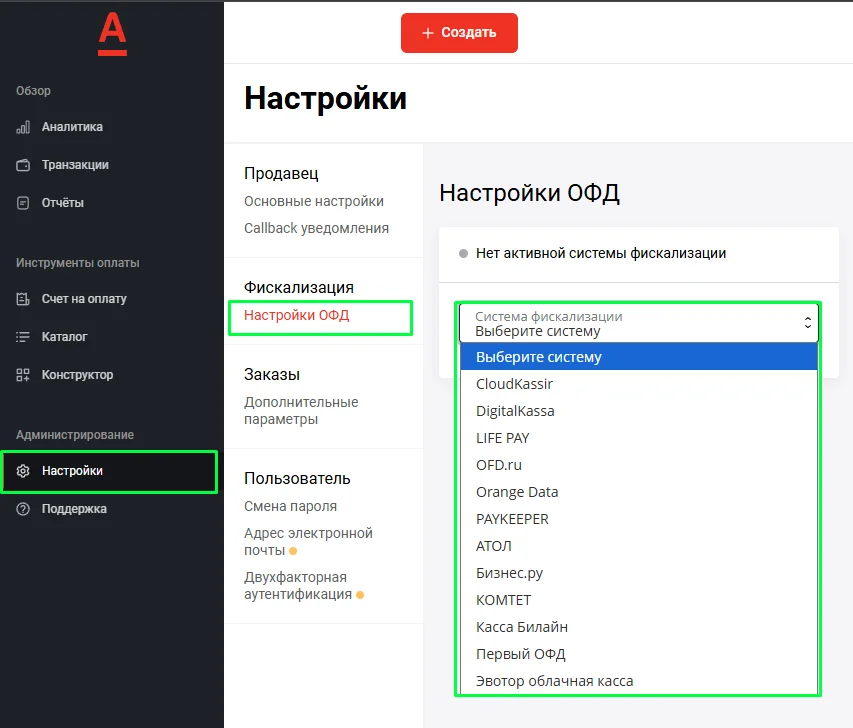The width and height of the screenshot is (853, 728).
Task: Click the Продавец section heading
Action: pyautogui.click(x=281, y=174)
